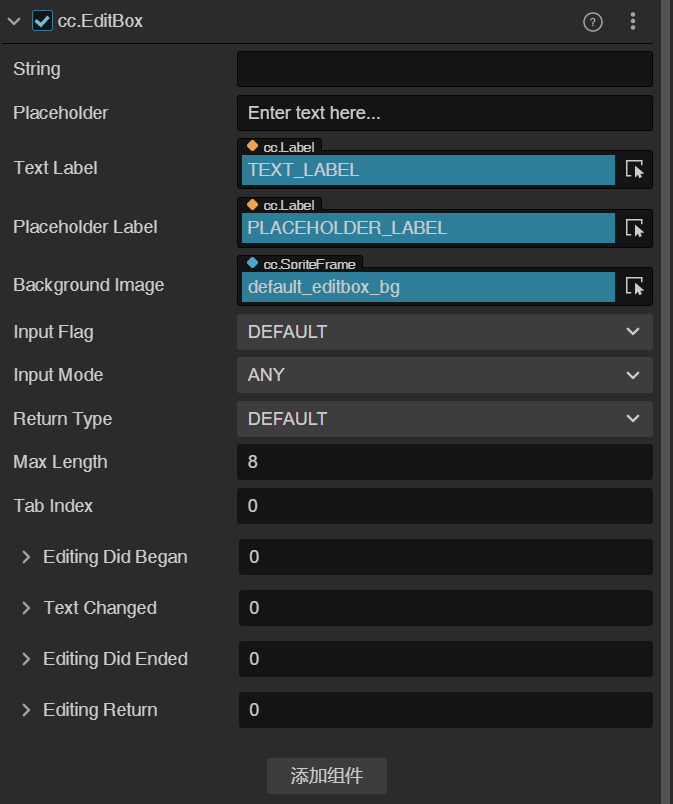This screenshot has width=673, height=804.
Task: Disable the cc.EditBox component checkbox
Action: tap(43, 21)
